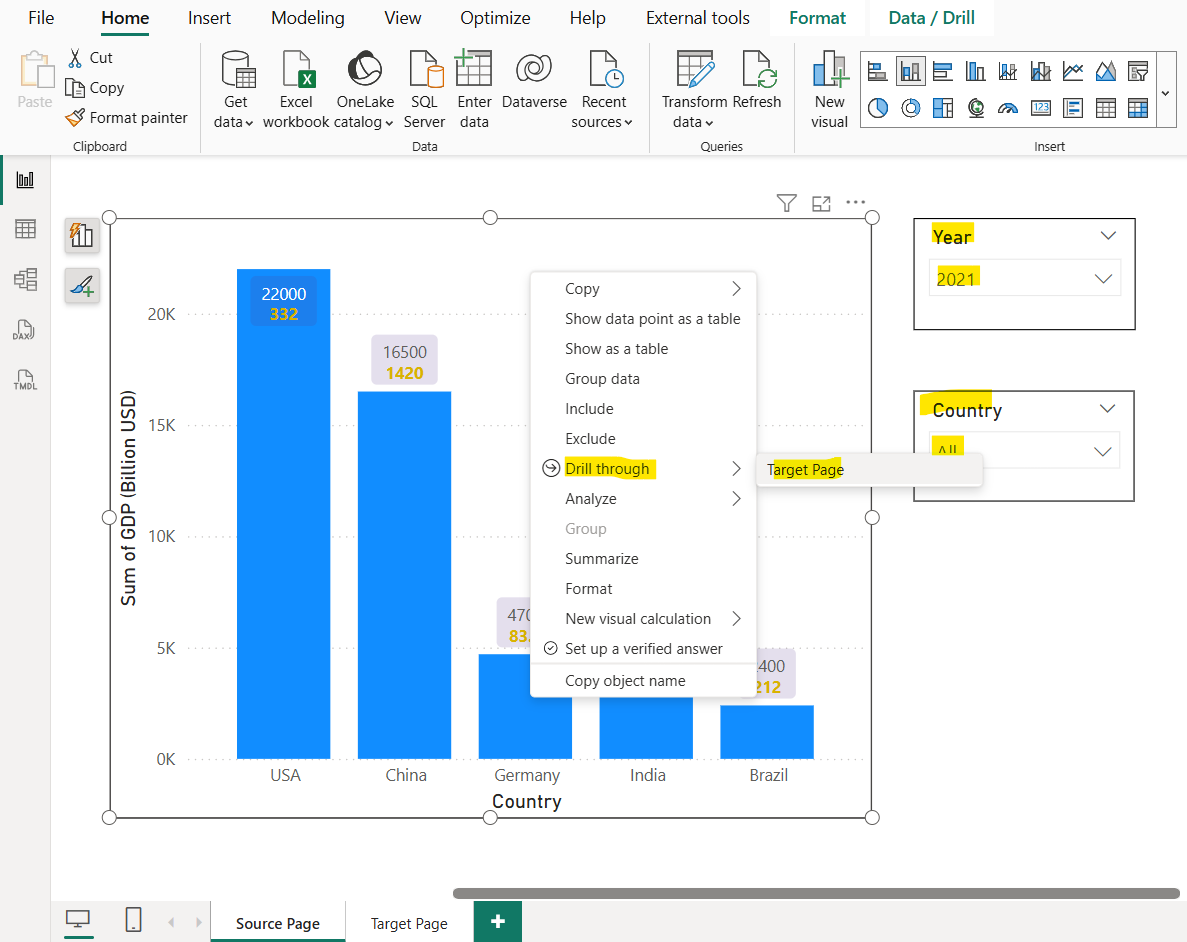Insert a Pie chart visual
The width and height of the screenshot is (1187, 942).
tap(877, 108)
